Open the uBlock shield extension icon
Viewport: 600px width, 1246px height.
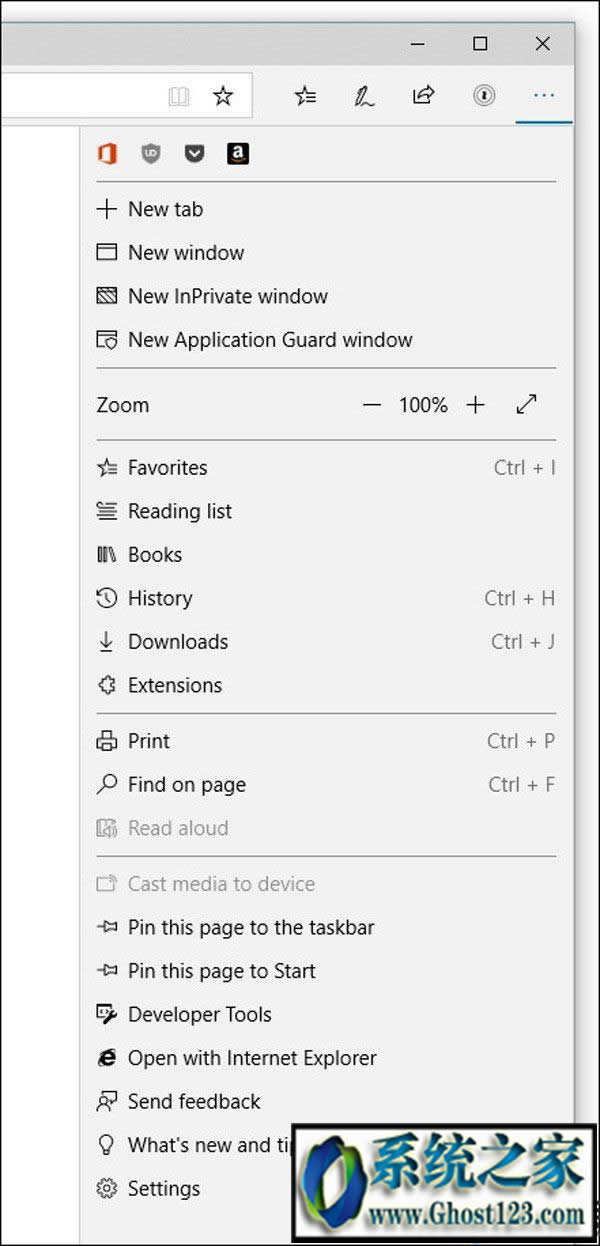151,153
